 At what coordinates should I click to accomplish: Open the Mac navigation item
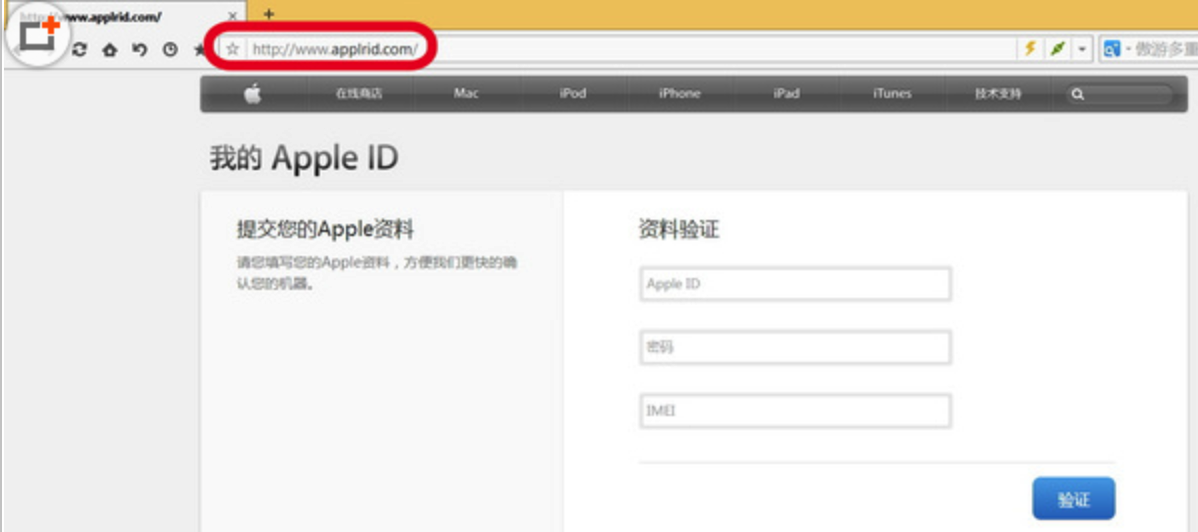click(466, 94)
